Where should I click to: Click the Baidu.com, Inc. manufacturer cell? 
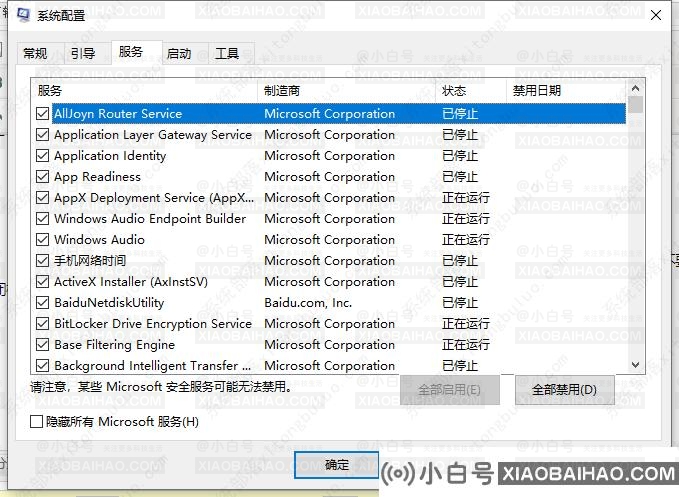(308, 303)
